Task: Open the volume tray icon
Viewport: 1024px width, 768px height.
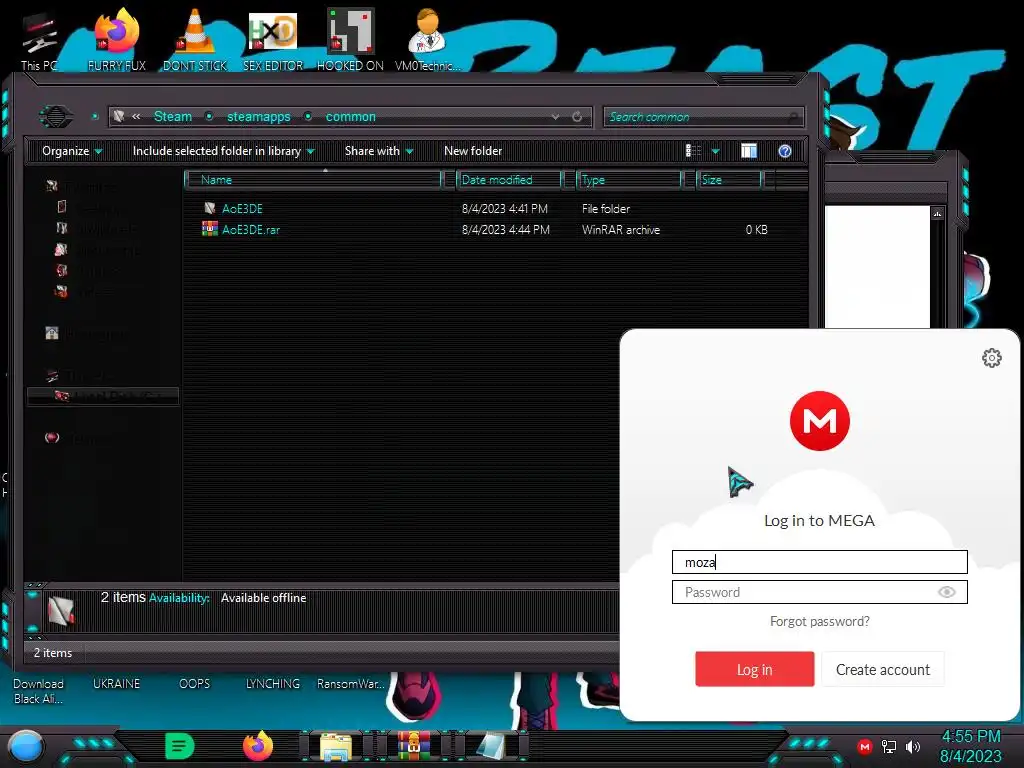Action: point(913,746)
